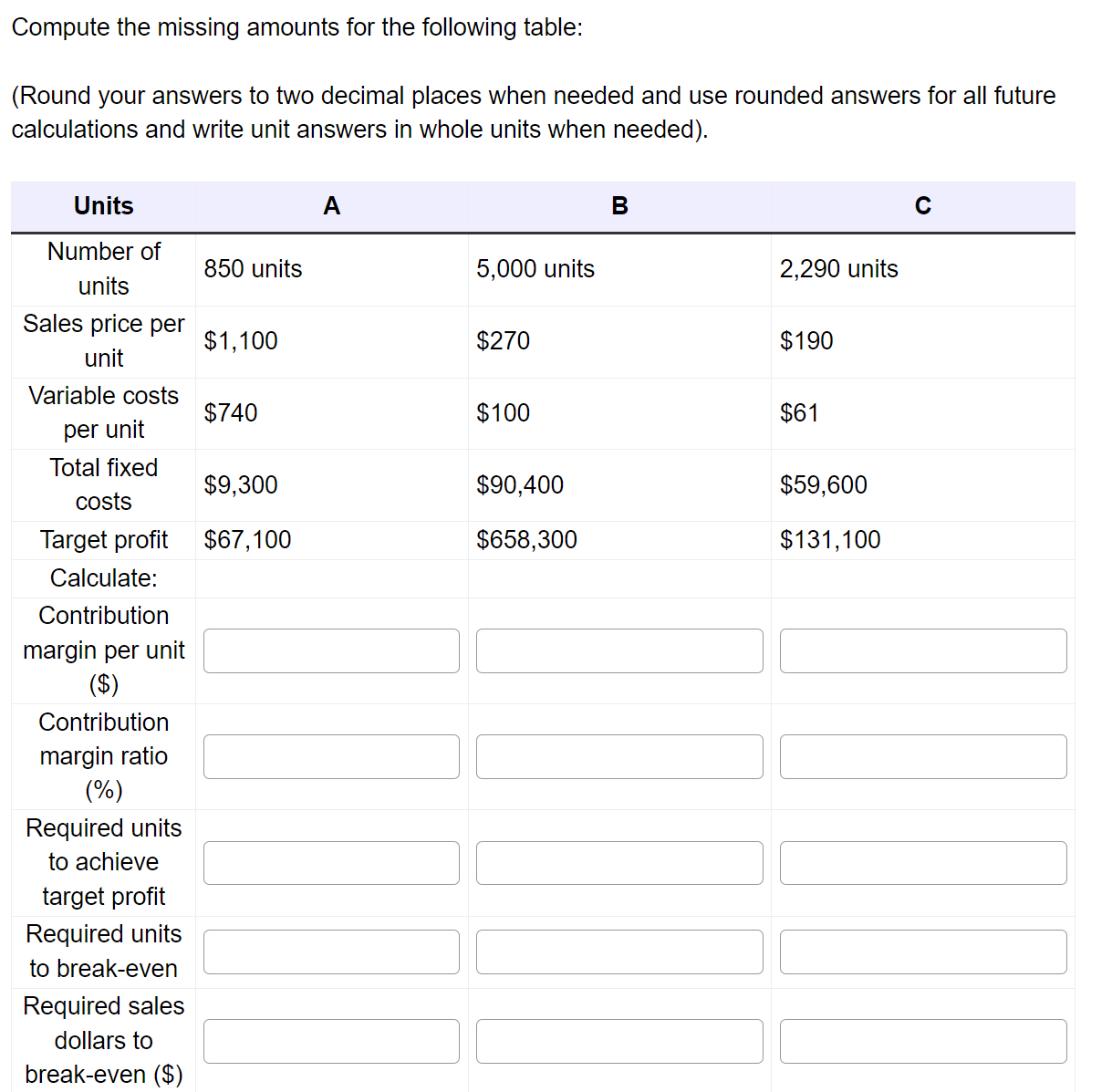
Task: Select the contribution margin ratio field under A
Action: click(x=331, y=756)
